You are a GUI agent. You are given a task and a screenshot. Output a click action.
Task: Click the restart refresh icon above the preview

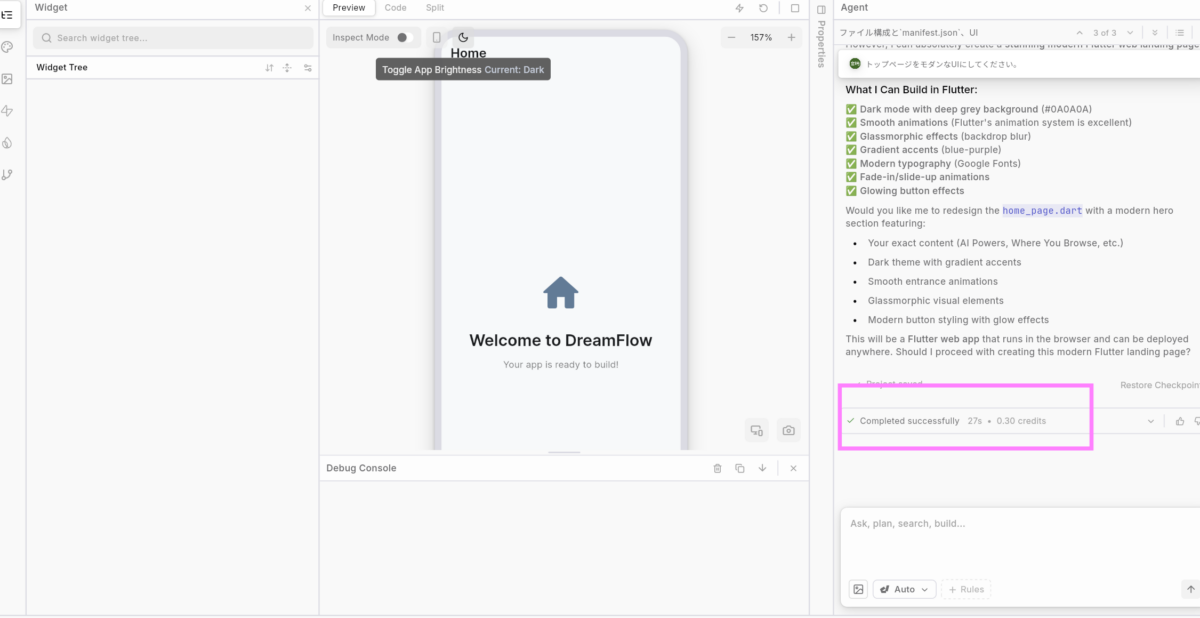pyautogui.click(x=764, y=8)
